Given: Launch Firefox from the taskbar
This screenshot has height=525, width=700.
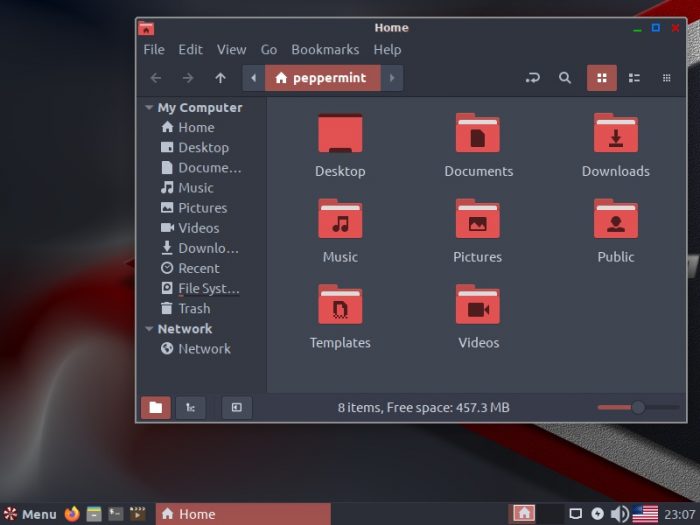Looking at the screenshot, I should point(72,514).
